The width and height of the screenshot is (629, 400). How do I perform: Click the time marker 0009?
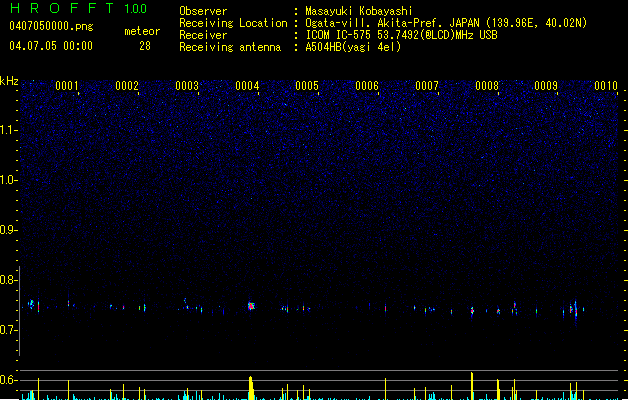[x=546, y=86]
